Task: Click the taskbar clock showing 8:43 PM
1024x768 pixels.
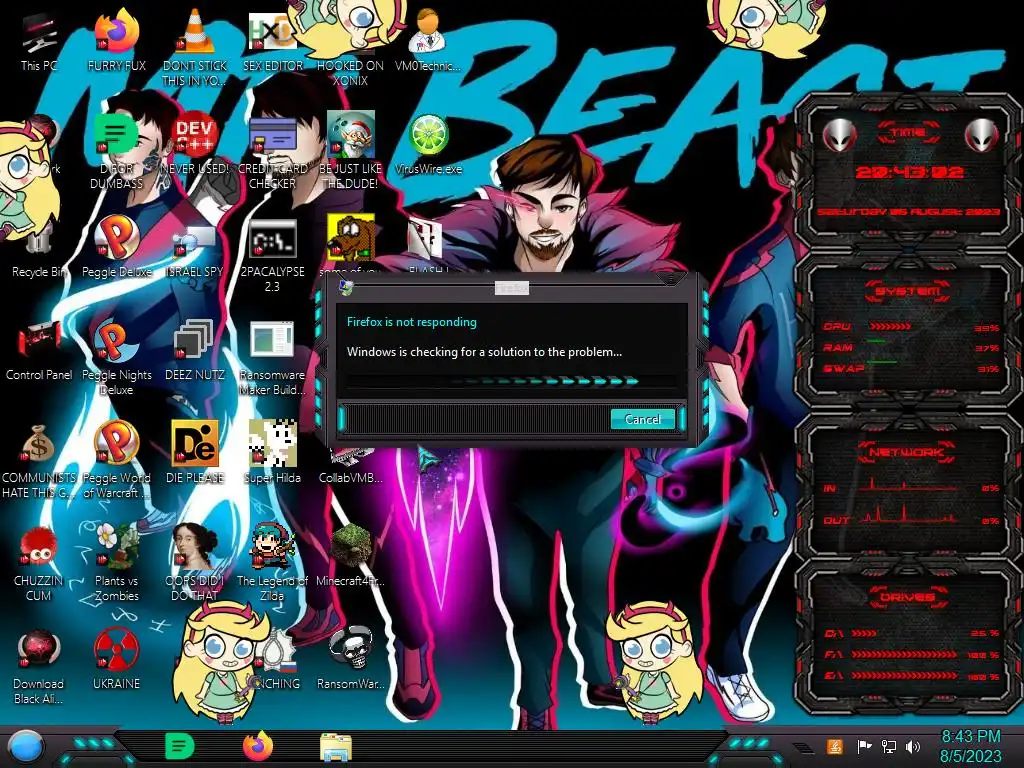Action: point(970,746)
